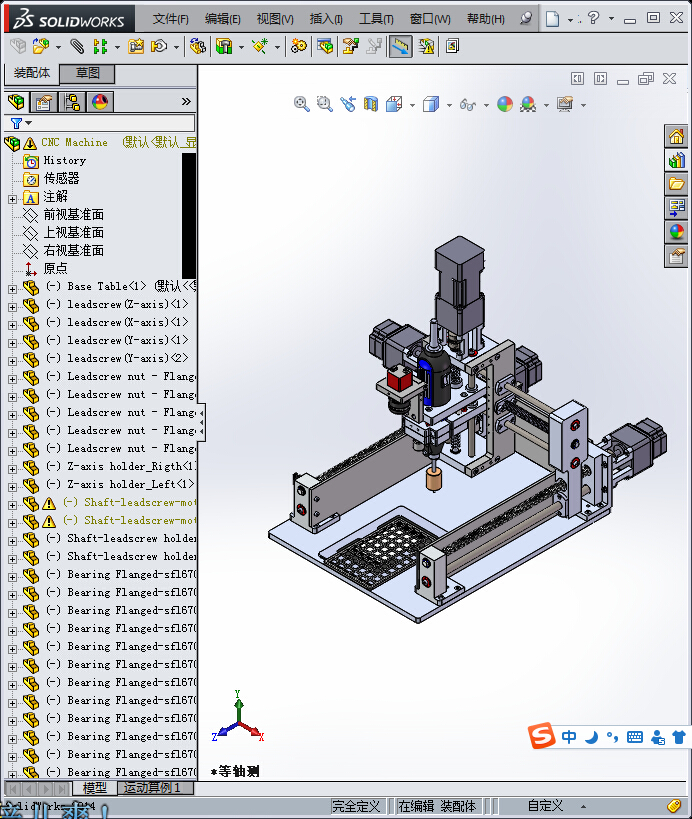Select the CNC Machine root assembly
The image size is (692, 819).
click(75, 142)
